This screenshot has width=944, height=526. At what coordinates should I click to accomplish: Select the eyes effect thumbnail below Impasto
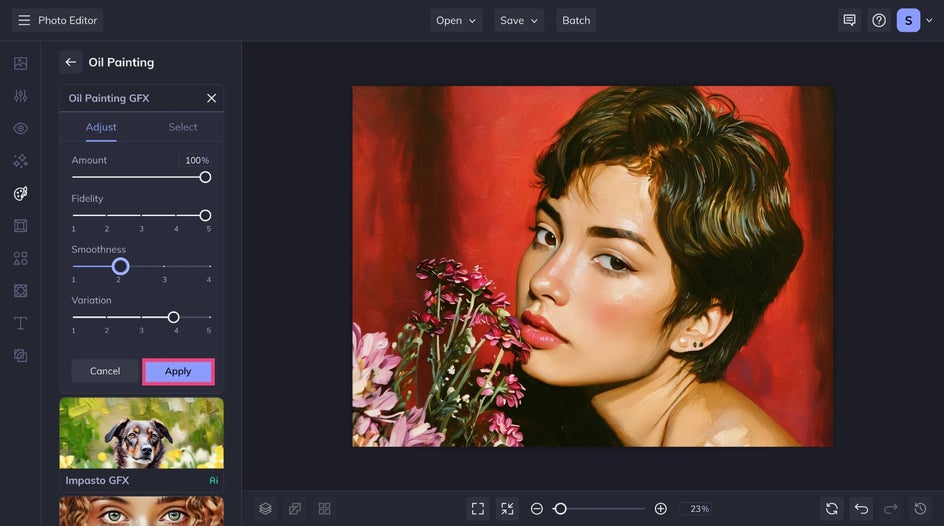tap(141, 511)
